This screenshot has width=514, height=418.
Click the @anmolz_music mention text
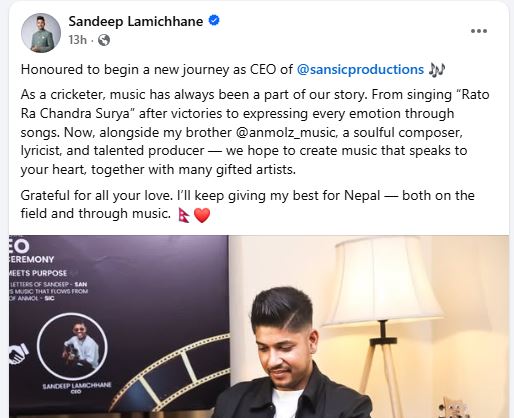[x=285, y=132]
